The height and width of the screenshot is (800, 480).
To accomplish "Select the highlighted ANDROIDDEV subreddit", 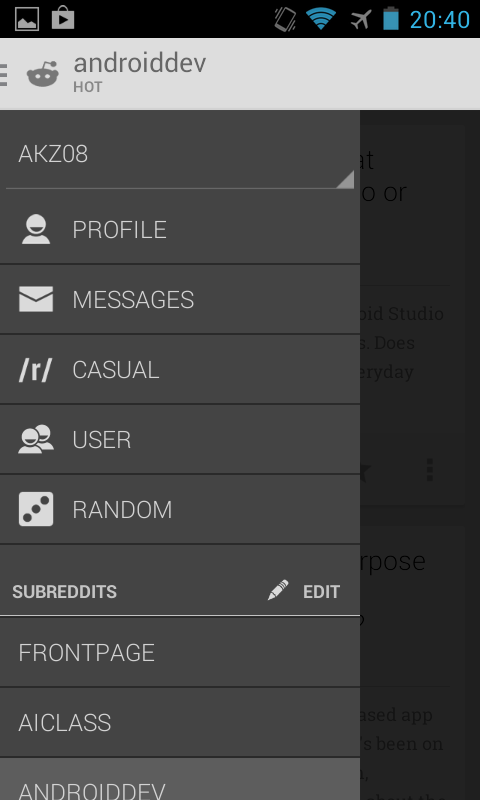I will coord(180,779).
